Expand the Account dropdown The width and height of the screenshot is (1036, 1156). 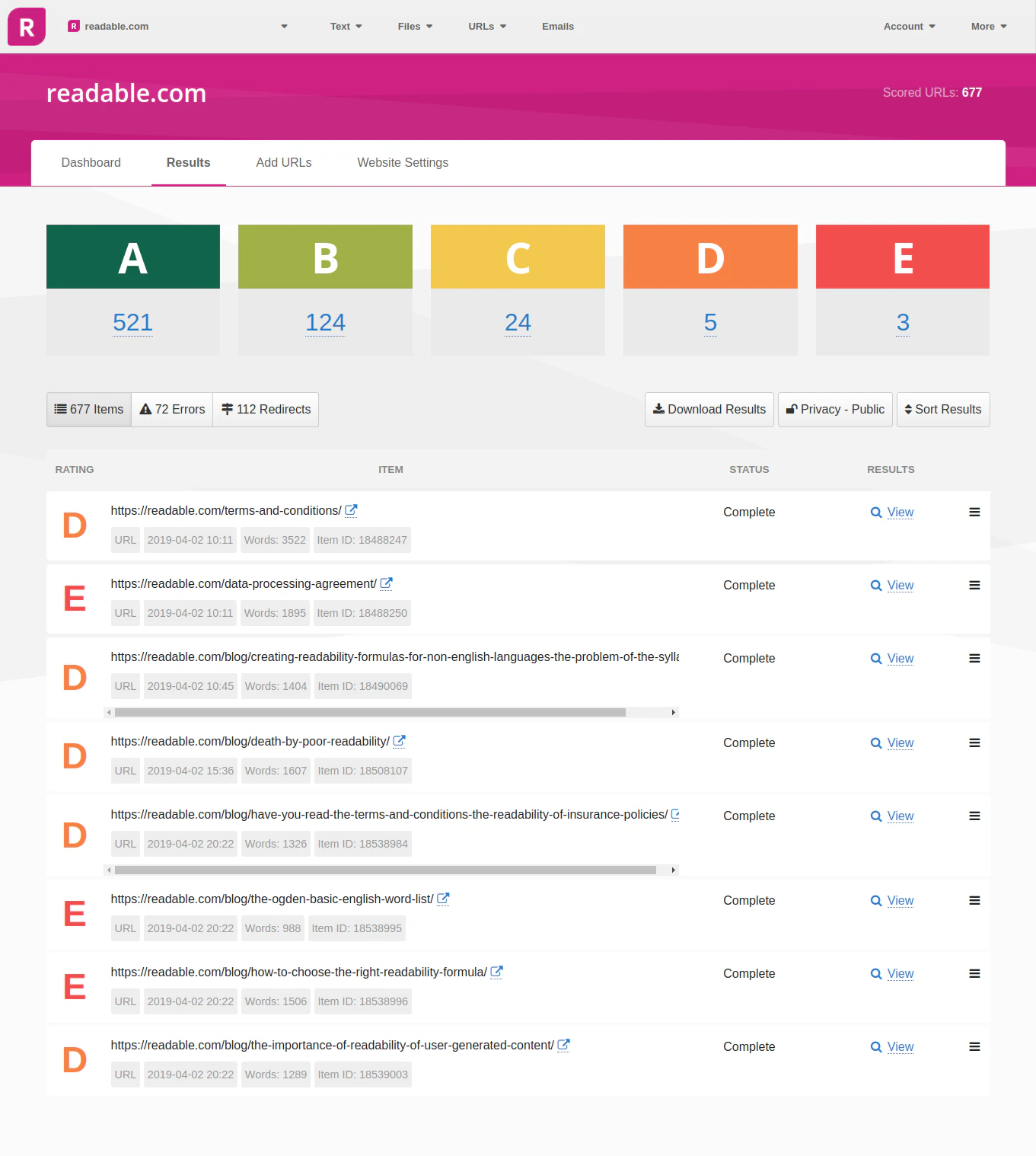point(908,26)
